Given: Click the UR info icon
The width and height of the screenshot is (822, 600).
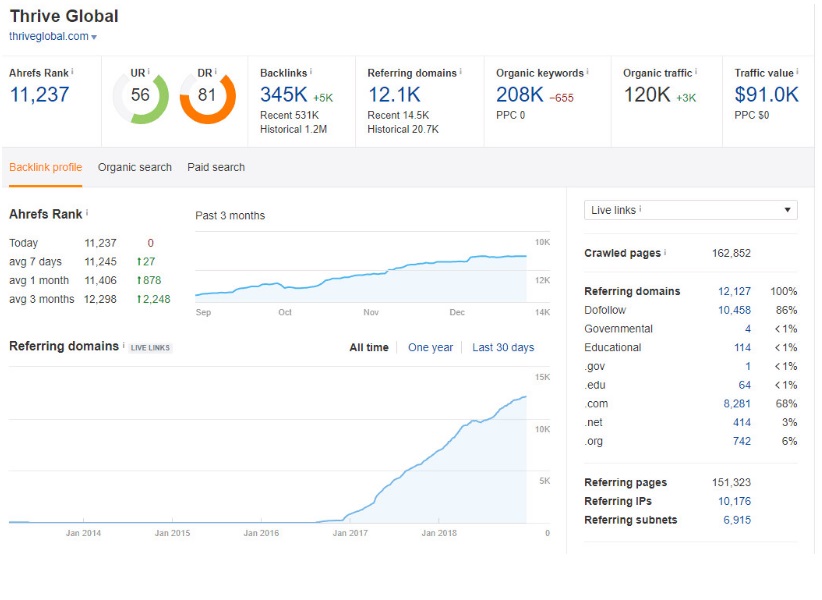Looking at the screenshot, I should (x=149, y=72).
